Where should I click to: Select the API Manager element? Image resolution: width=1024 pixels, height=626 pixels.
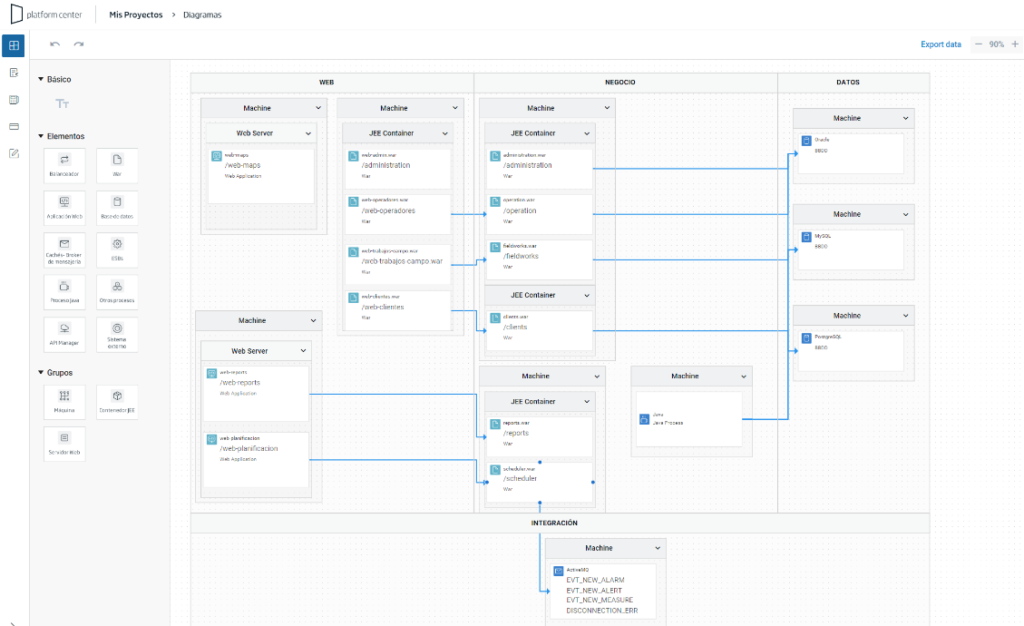click(64, 334)
